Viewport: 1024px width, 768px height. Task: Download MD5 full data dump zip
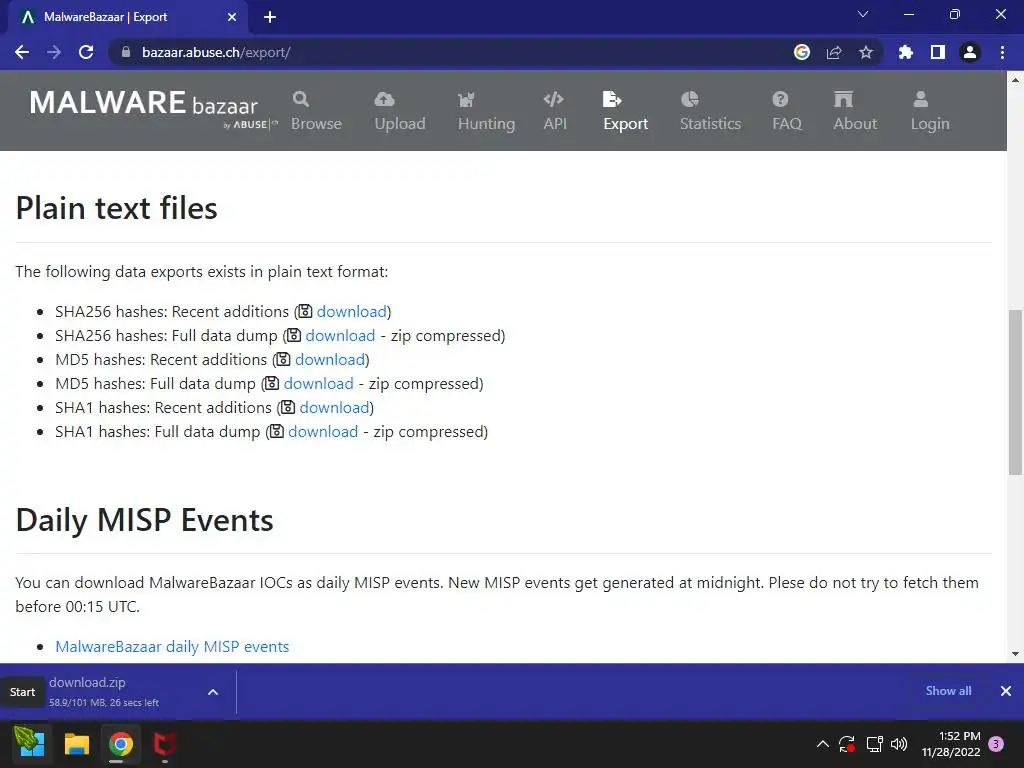[319, 384]
